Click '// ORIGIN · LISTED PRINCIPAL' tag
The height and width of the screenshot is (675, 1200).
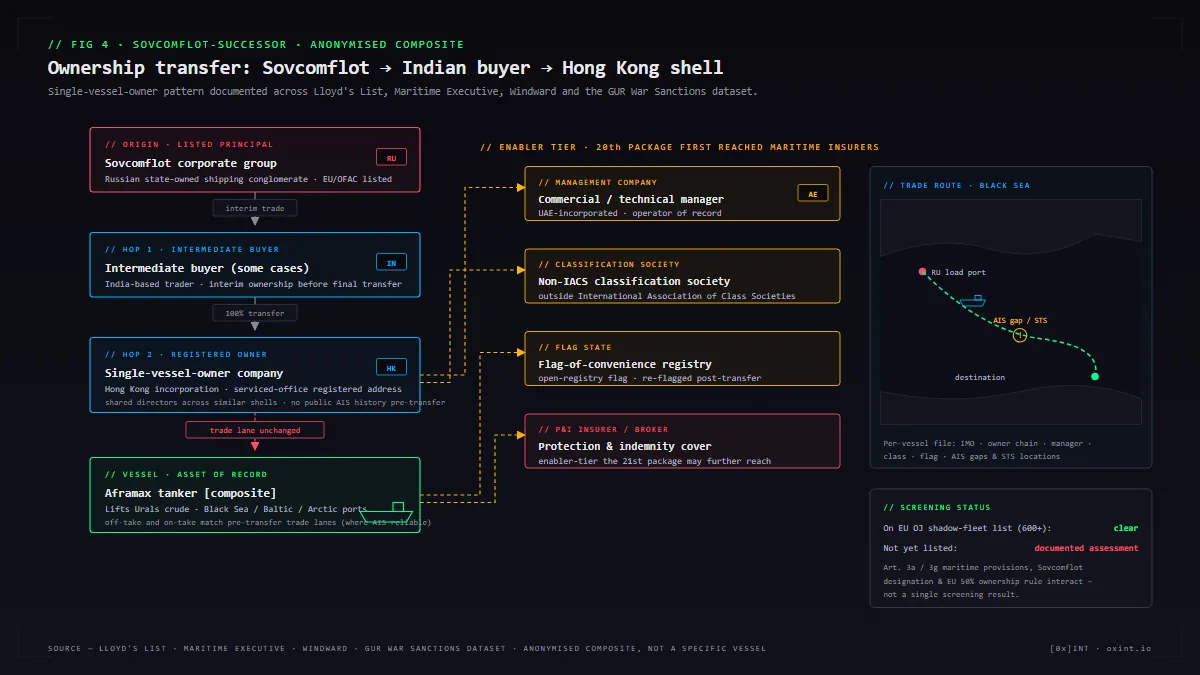point(189,144)
